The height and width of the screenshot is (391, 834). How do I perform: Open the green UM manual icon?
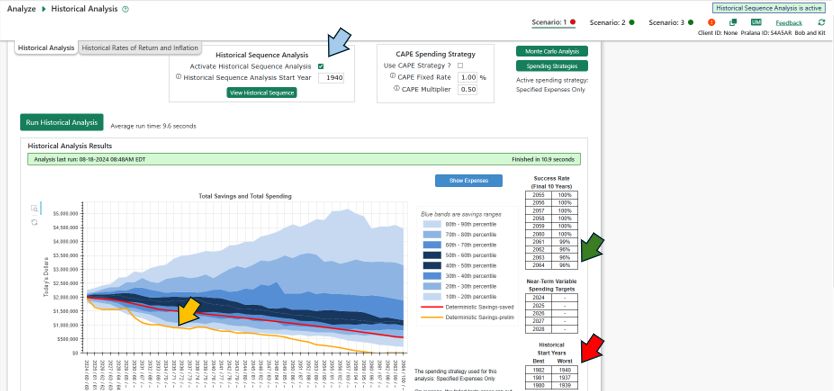pyautogui.click(x=756, y=22)
